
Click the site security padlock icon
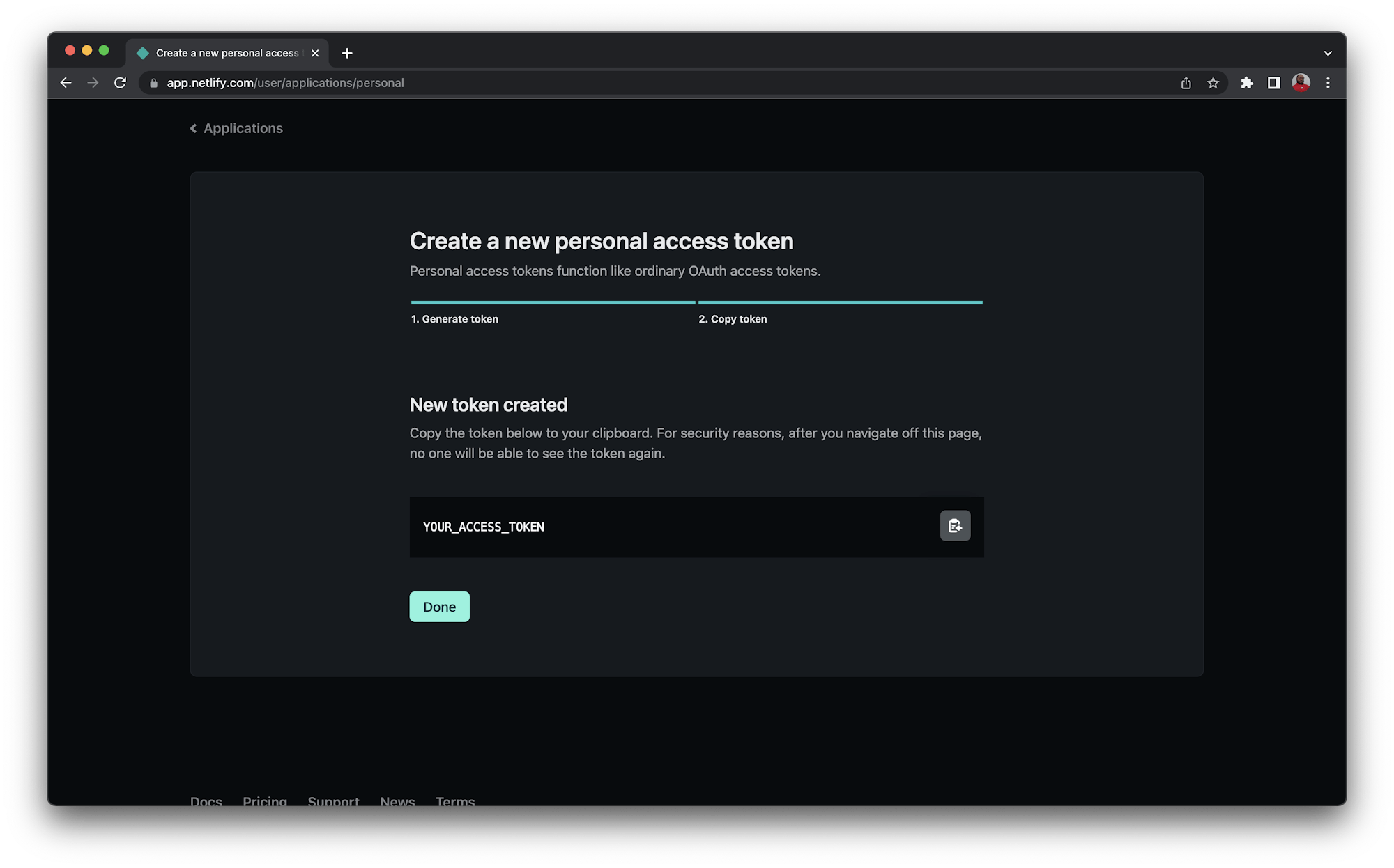[153, 82]
